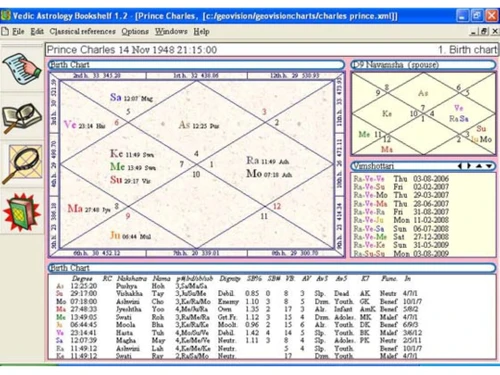Select Ra-Ve-Mo dasha row 29-03-2007

pos(401,195)
